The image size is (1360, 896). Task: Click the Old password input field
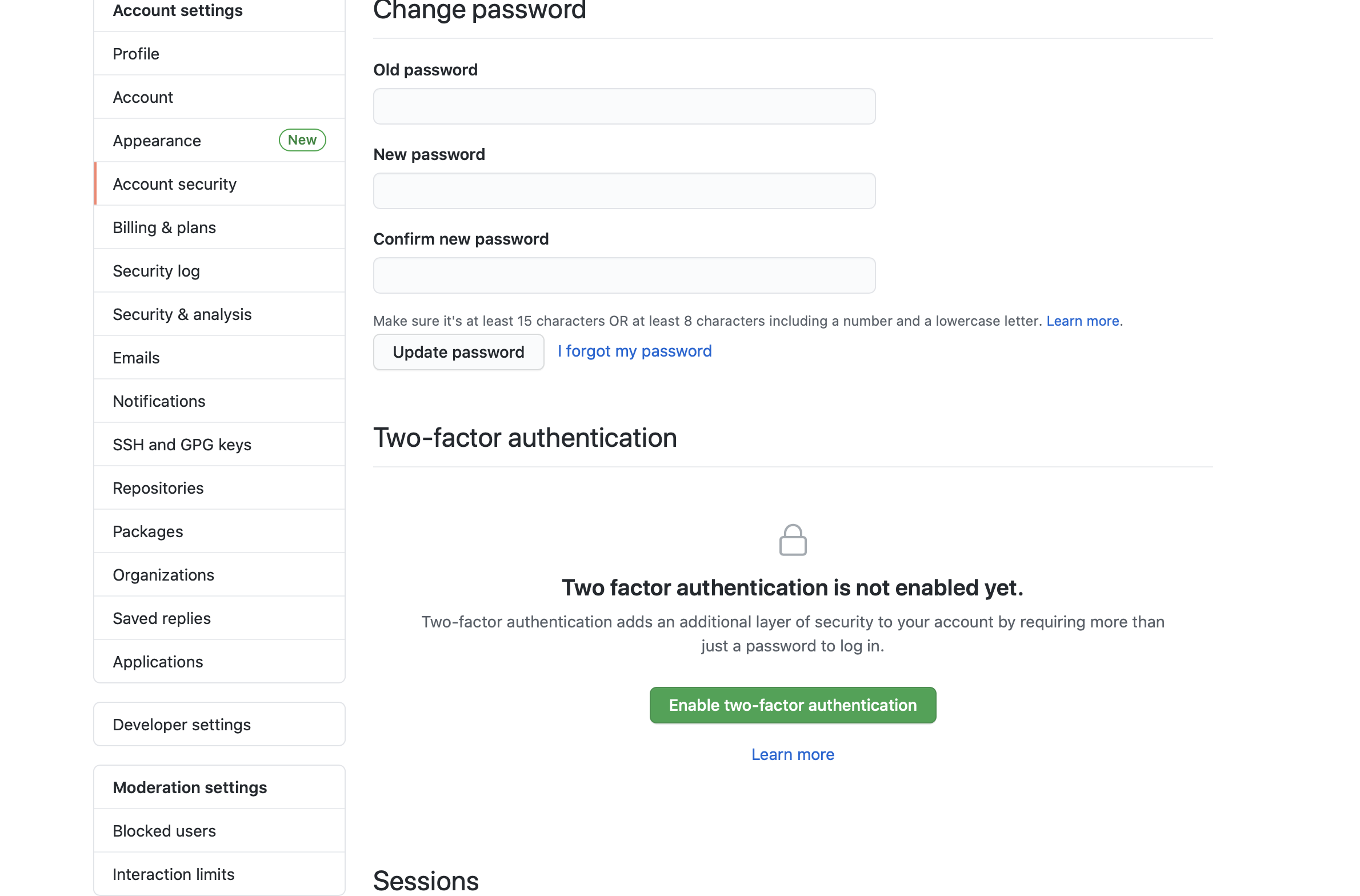(x=624, y=106)
